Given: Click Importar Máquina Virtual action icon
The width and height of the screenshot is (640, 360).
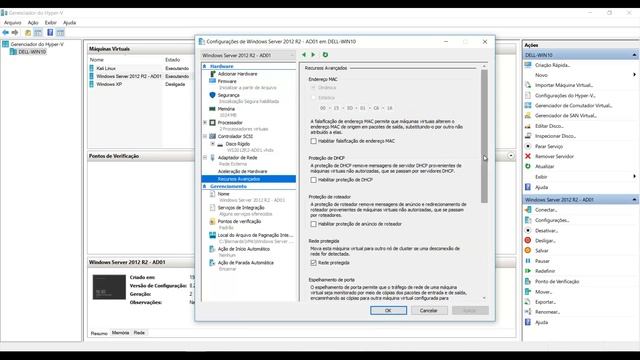Looking at the screenshot, I should click(x=528, y=85).
